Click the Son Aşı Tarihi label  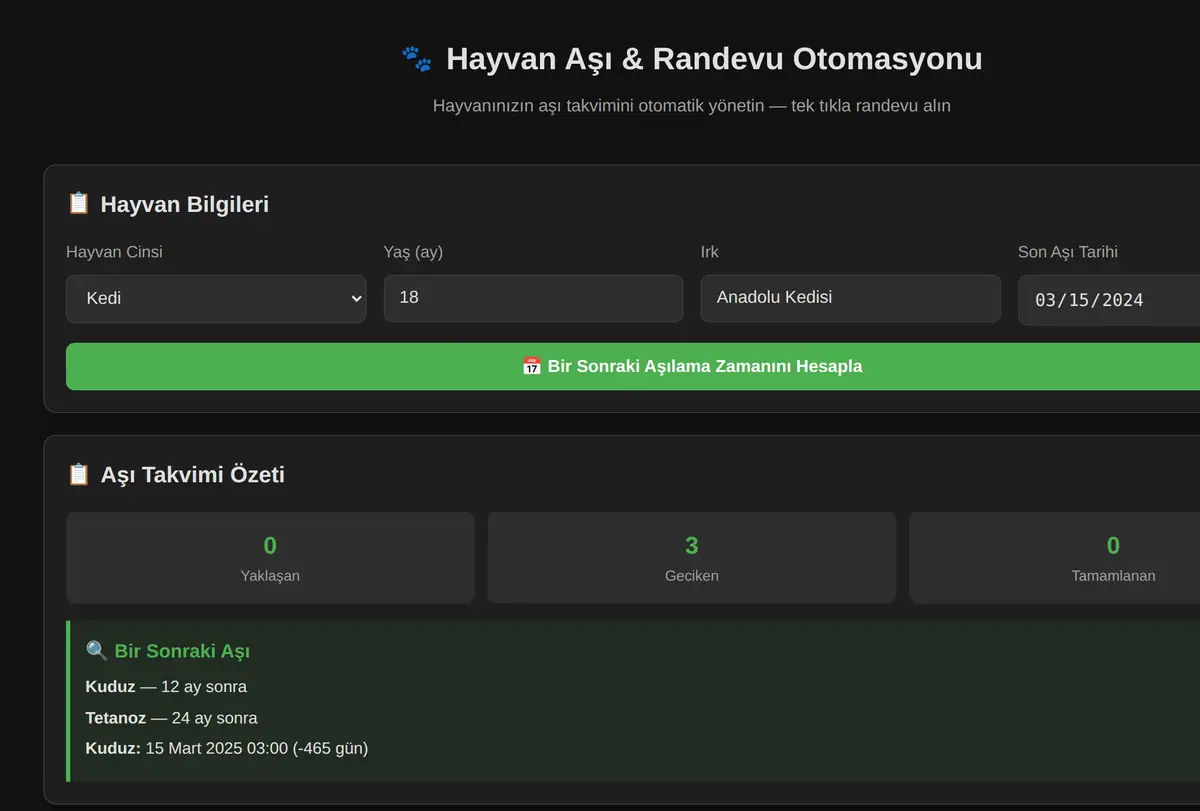click(x=1068, y=252)
